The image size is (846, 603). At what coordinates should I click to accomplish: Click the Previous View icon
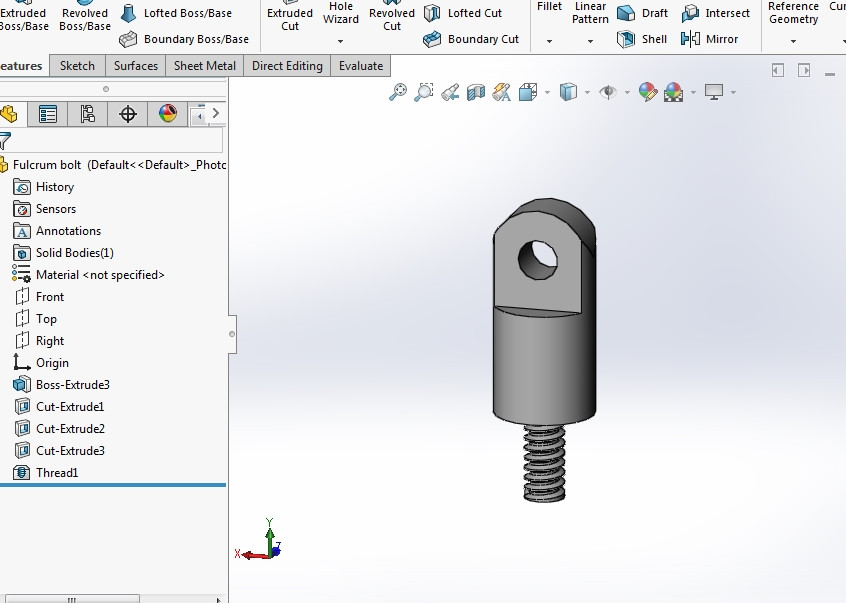[x=449, y=92]
